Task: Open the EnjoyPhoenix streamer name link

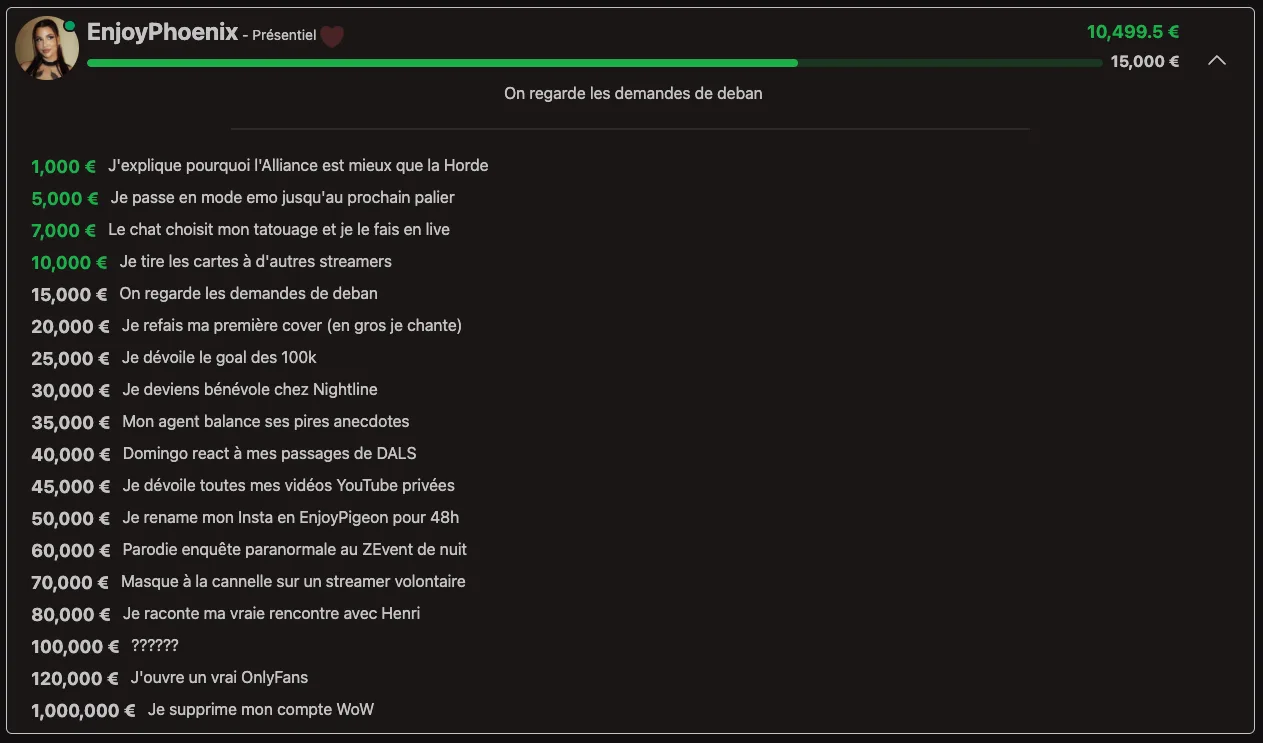Action: (x=162, y=32)
